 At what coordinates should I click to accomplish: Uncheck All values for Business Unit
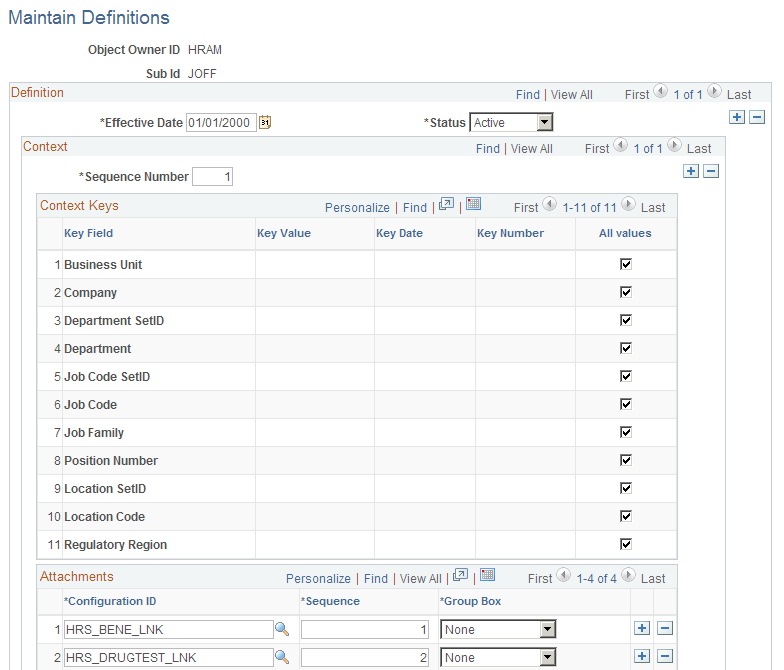pos(626,264)
